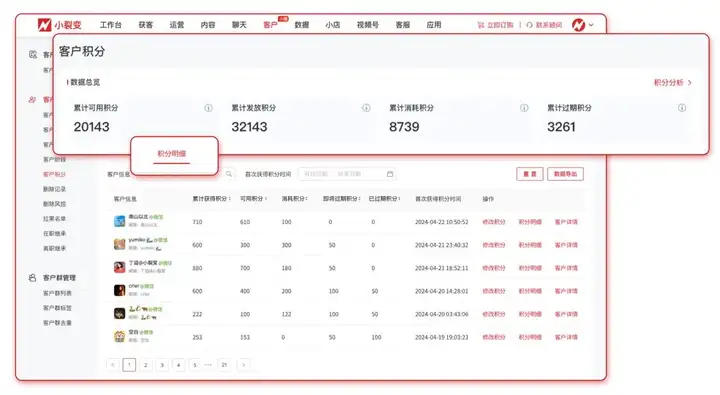Click the avatar in the 222 points row
Image resolution: width=720 pixels, height=395 pixels.
[x=119, y=314]
